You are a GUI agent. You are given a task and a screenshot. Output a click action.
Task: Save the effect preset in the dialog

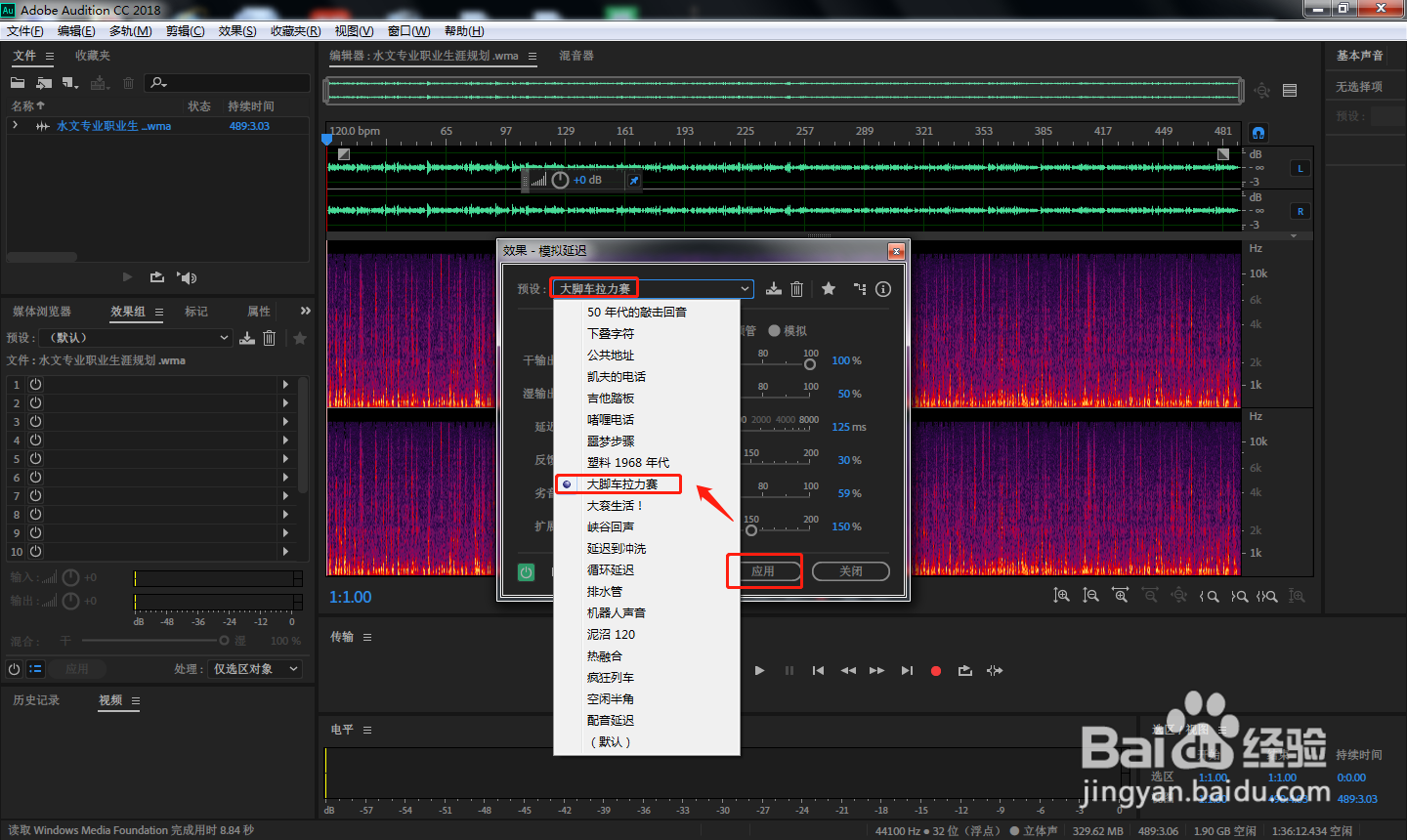[x=774, y=289]
